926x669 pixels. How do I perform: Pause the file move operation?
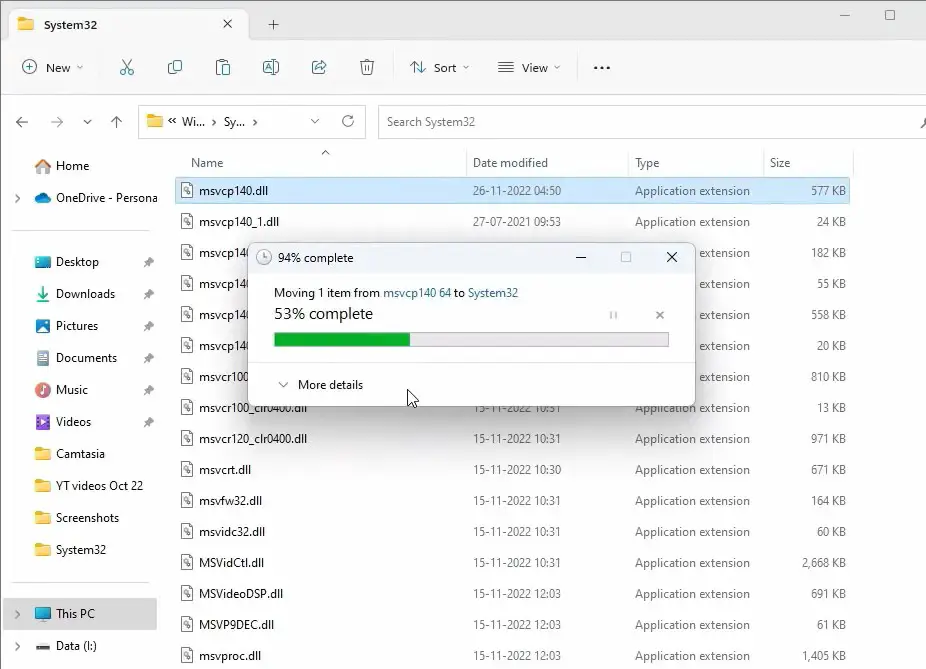613,315
